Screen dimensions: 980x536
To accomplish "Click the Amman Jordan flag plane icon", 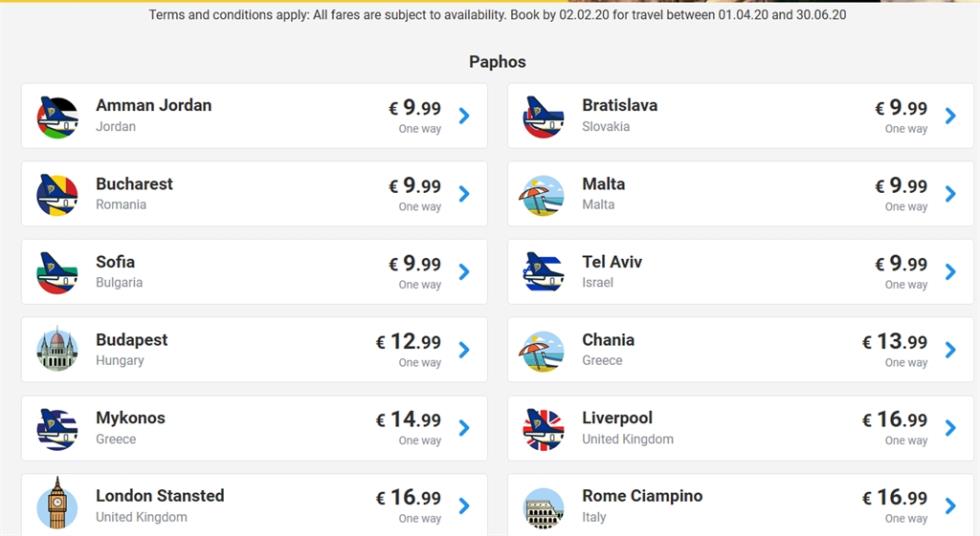I will (x=58, y=117).
